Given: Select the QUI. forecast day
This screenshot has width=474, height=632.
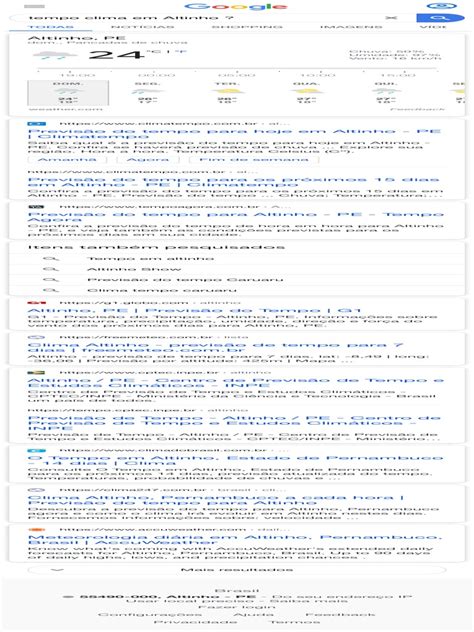Looking at the screenshot, I should (386, 93).
